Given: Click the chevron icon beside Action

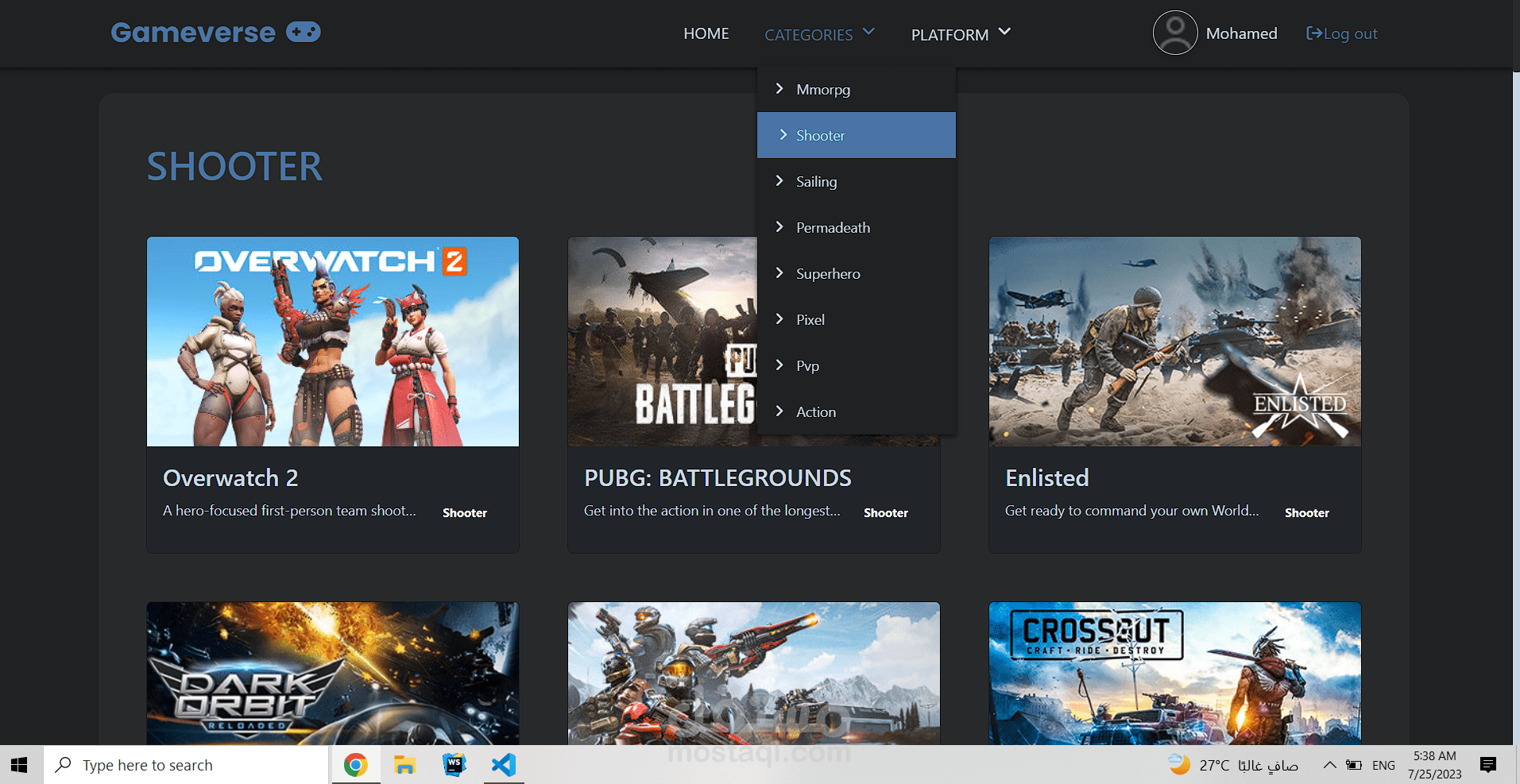Looking at the screenshot, I should (779, 411).
